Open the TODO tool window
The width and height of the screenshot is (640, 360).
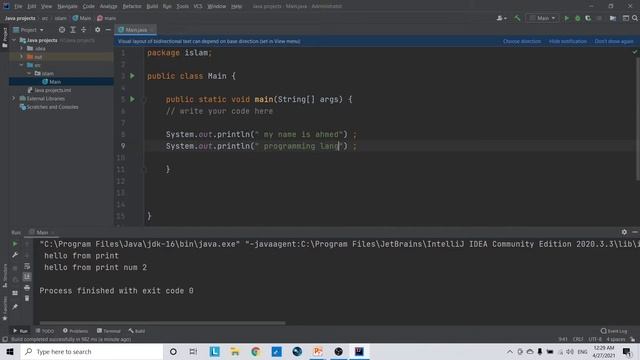point(45,331)
